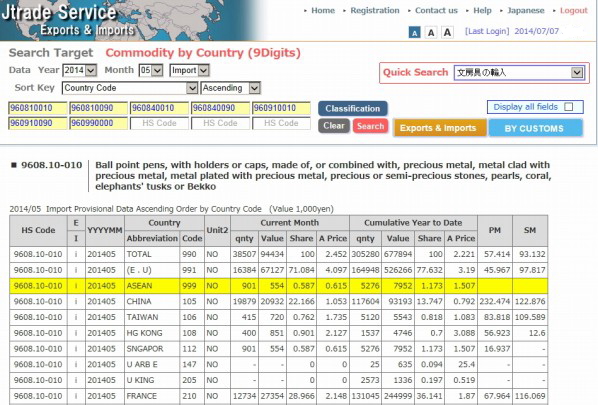The height and width of the screenshot is (405, 598).
Task: Click the Exports & Imports button
Action: point(440,128)
